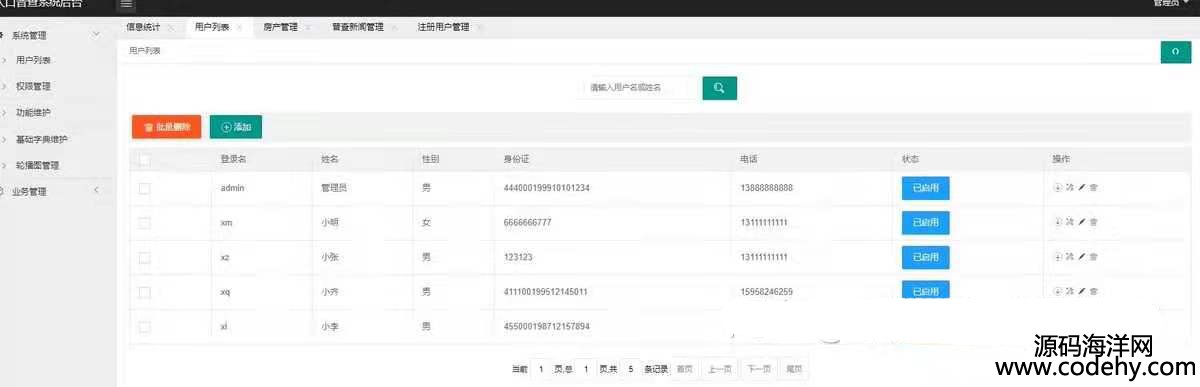Click the green refresh button at top right
Screen dimensions: 1200x387
coord(1176,51)
